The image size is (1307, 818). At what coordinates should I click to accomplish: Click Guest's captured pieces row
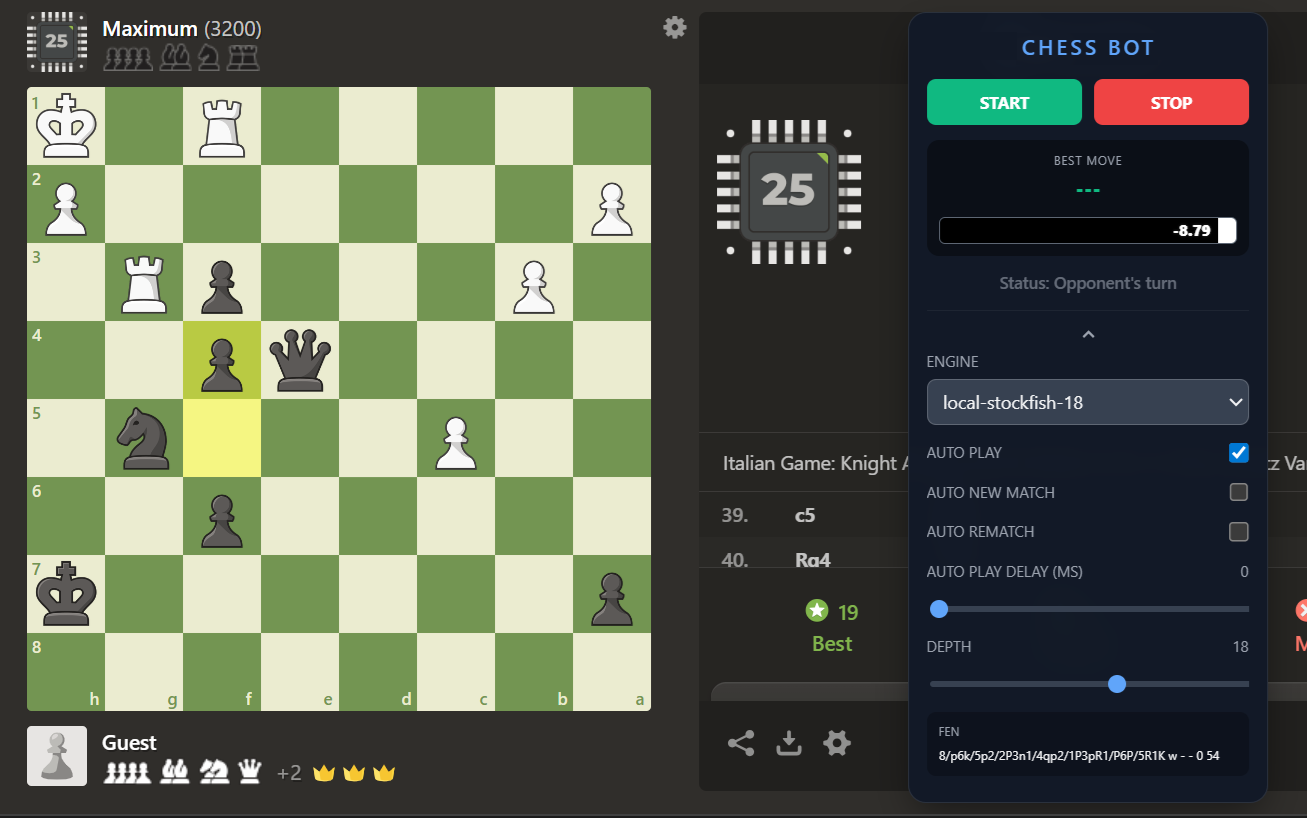[183, 771]
